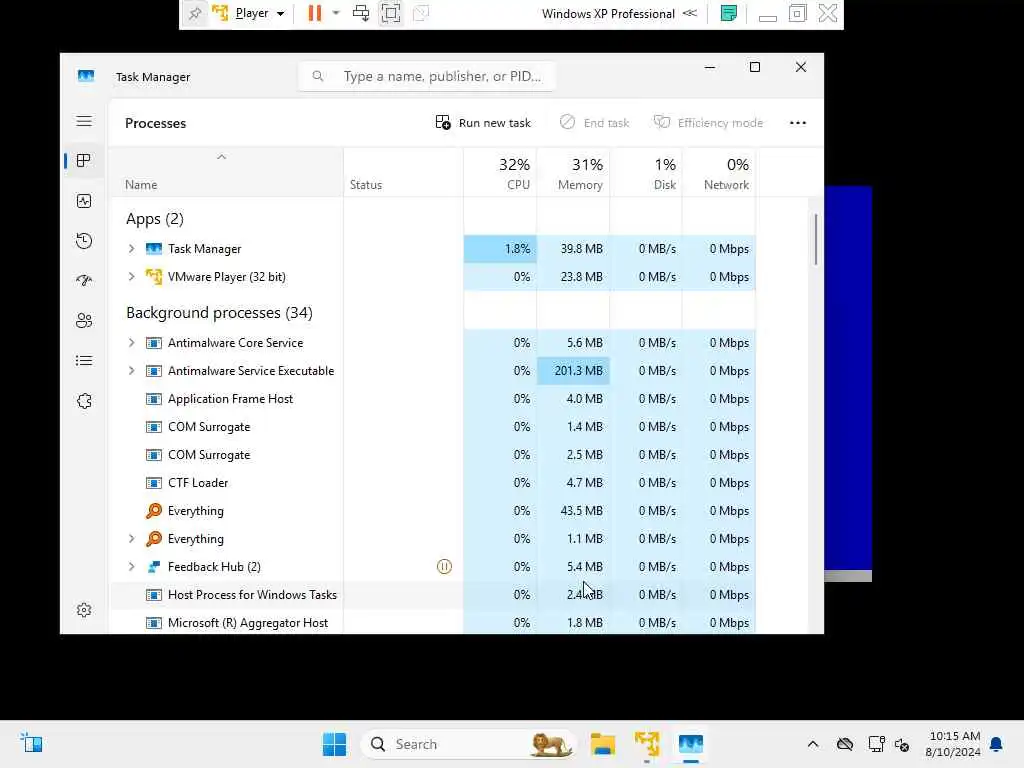Click the muted volume tray icon
This screenshot has height=768, width=1024.
pyautogui.click(x=902, y=744)
